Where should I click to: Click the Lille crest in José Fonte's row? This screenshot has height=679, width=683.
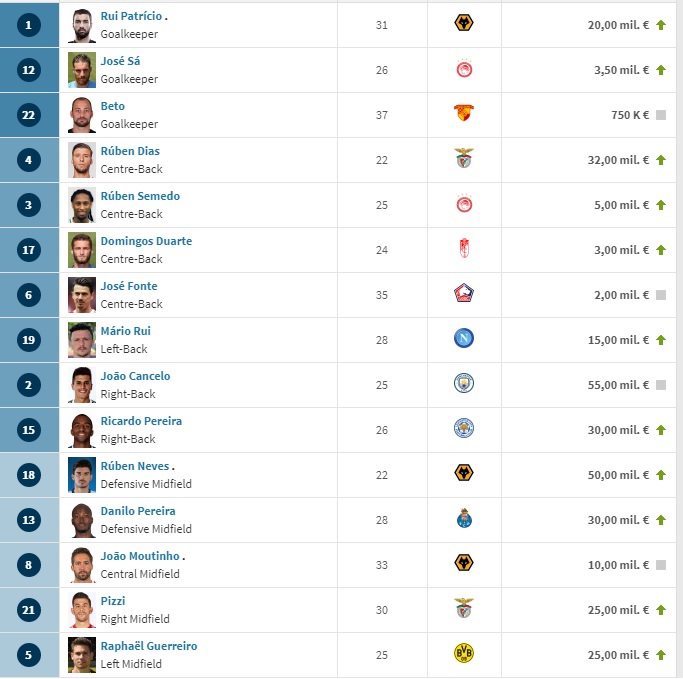coord(463,293)
